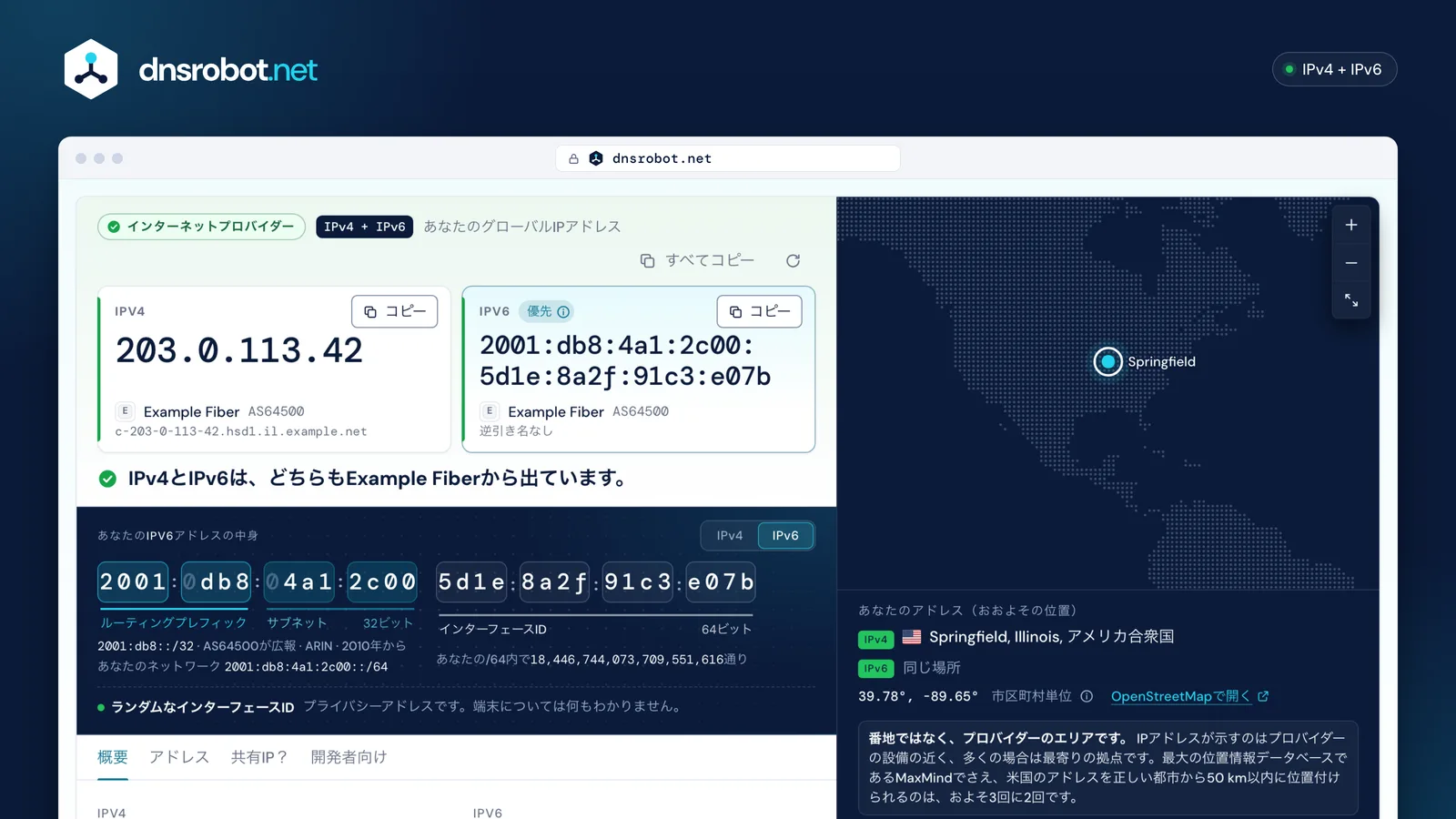Click the 8a2f hextet block
This screenshot has width=1456, height=819.
point(554,582)
